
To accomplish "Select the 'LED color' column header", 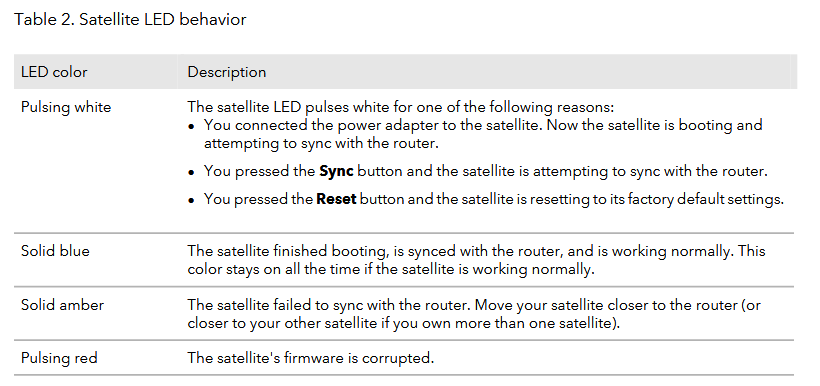I will pos(54,72).
